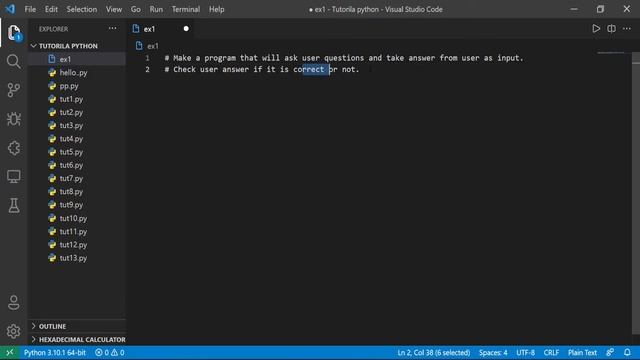The image size is (640, 360).
Task: Open the Terminal menu
Action: pos(186,9)
